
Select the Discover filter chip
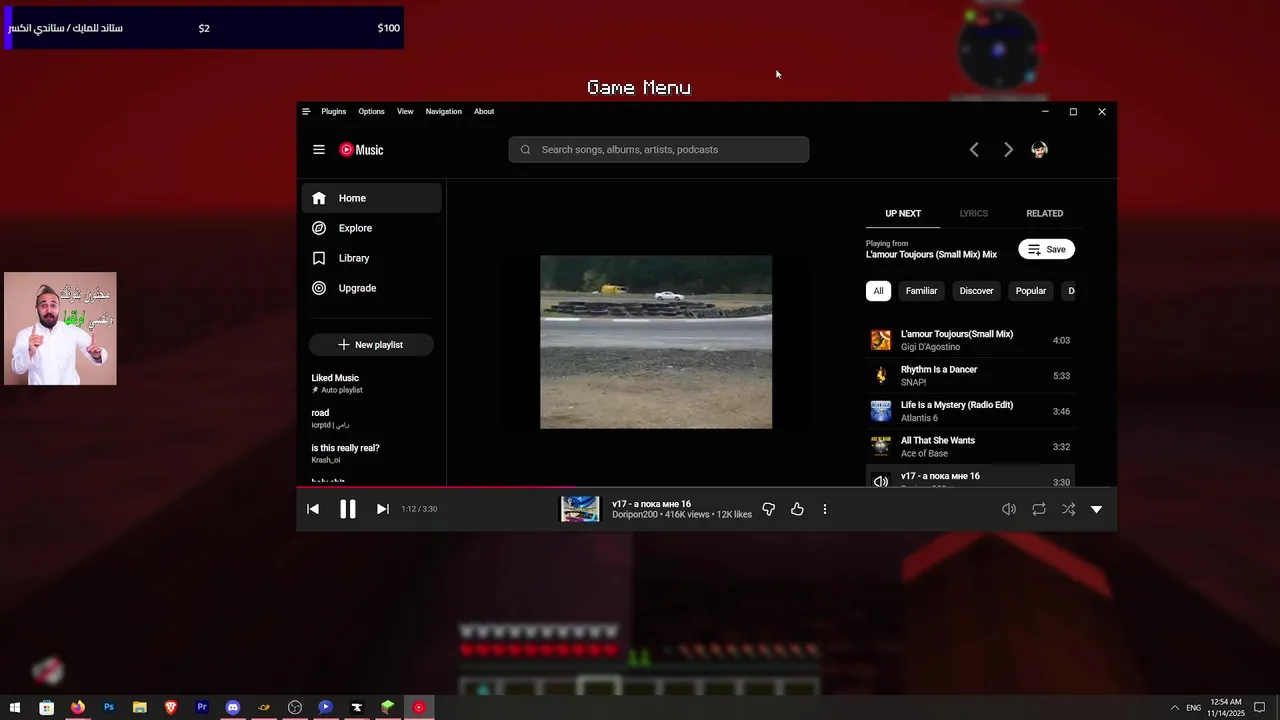(976, 291)
